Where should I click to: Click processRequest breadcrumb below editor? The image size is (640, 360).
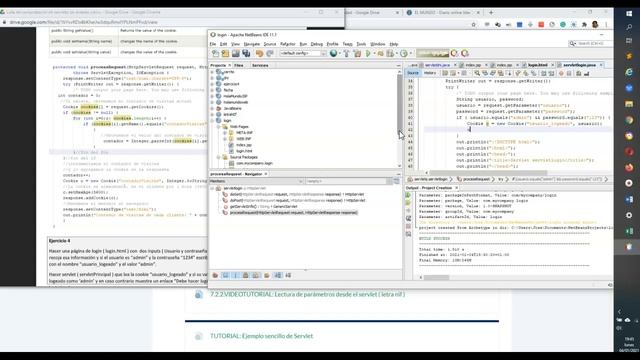476,179
